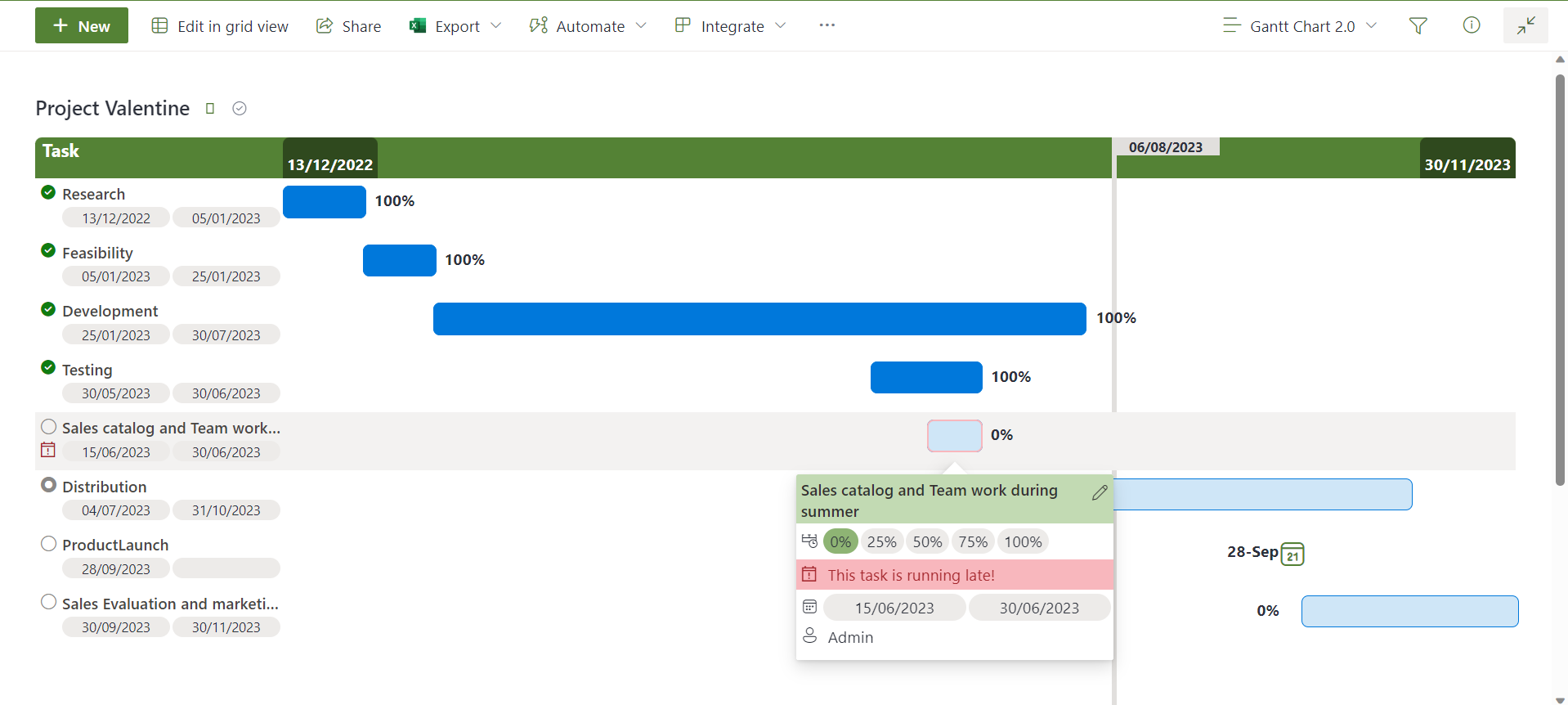Click the Research task blue bar

tap(325, 202)
